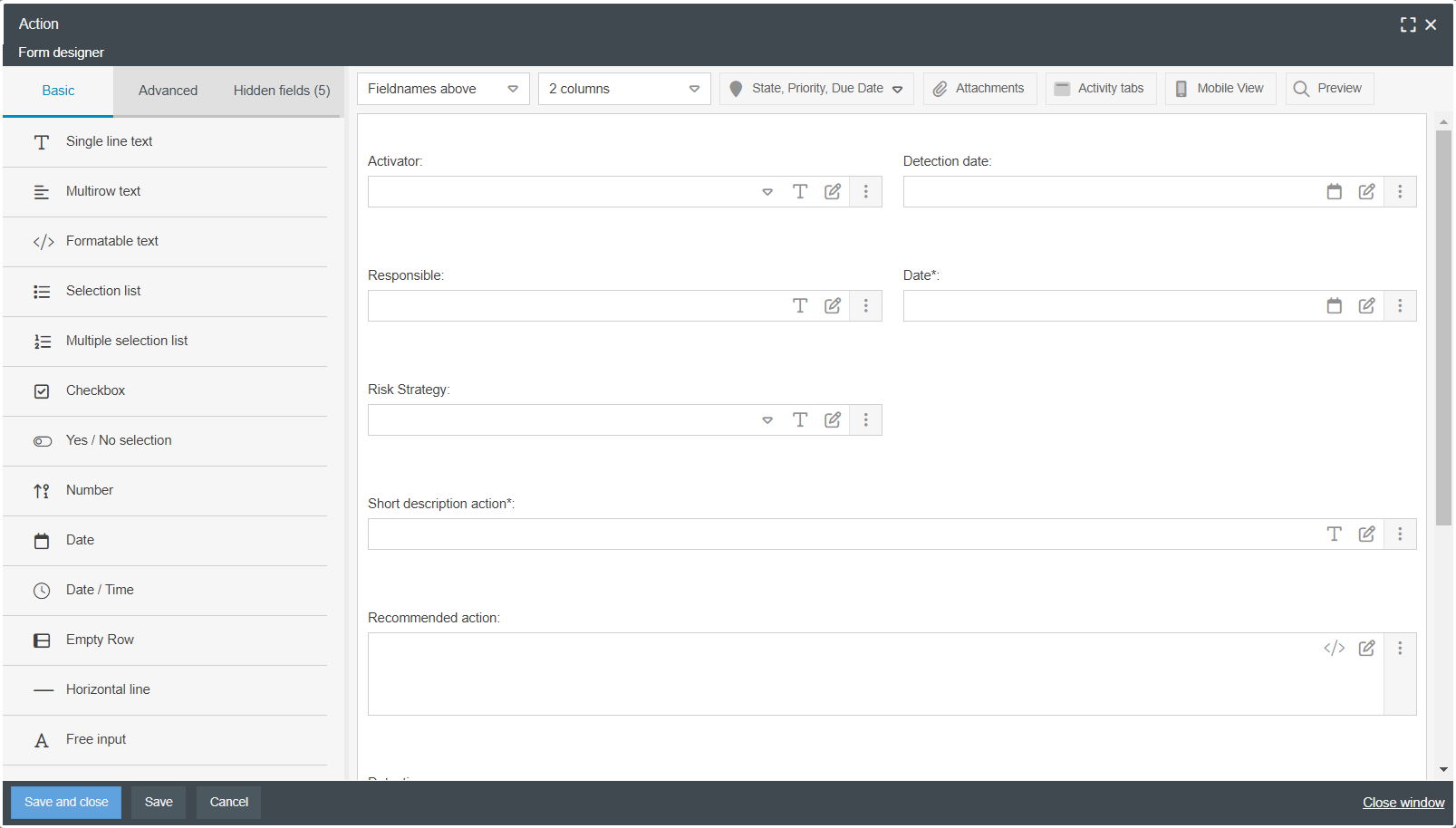The height and width of the screenshot is (828, 1456).
Task: Click text type icon in Activator field
Action: (x=800, y=191)
